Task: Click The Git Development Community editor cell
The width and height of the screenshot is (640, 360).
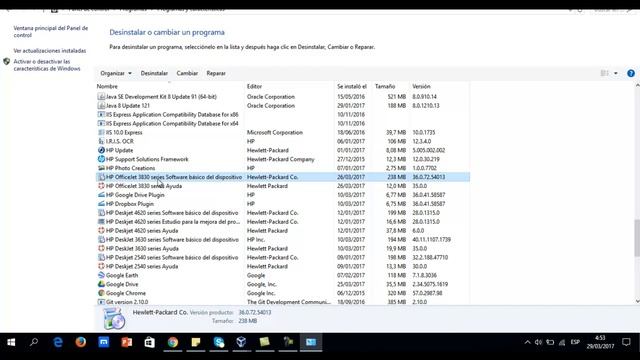Action: coord(289,302)
